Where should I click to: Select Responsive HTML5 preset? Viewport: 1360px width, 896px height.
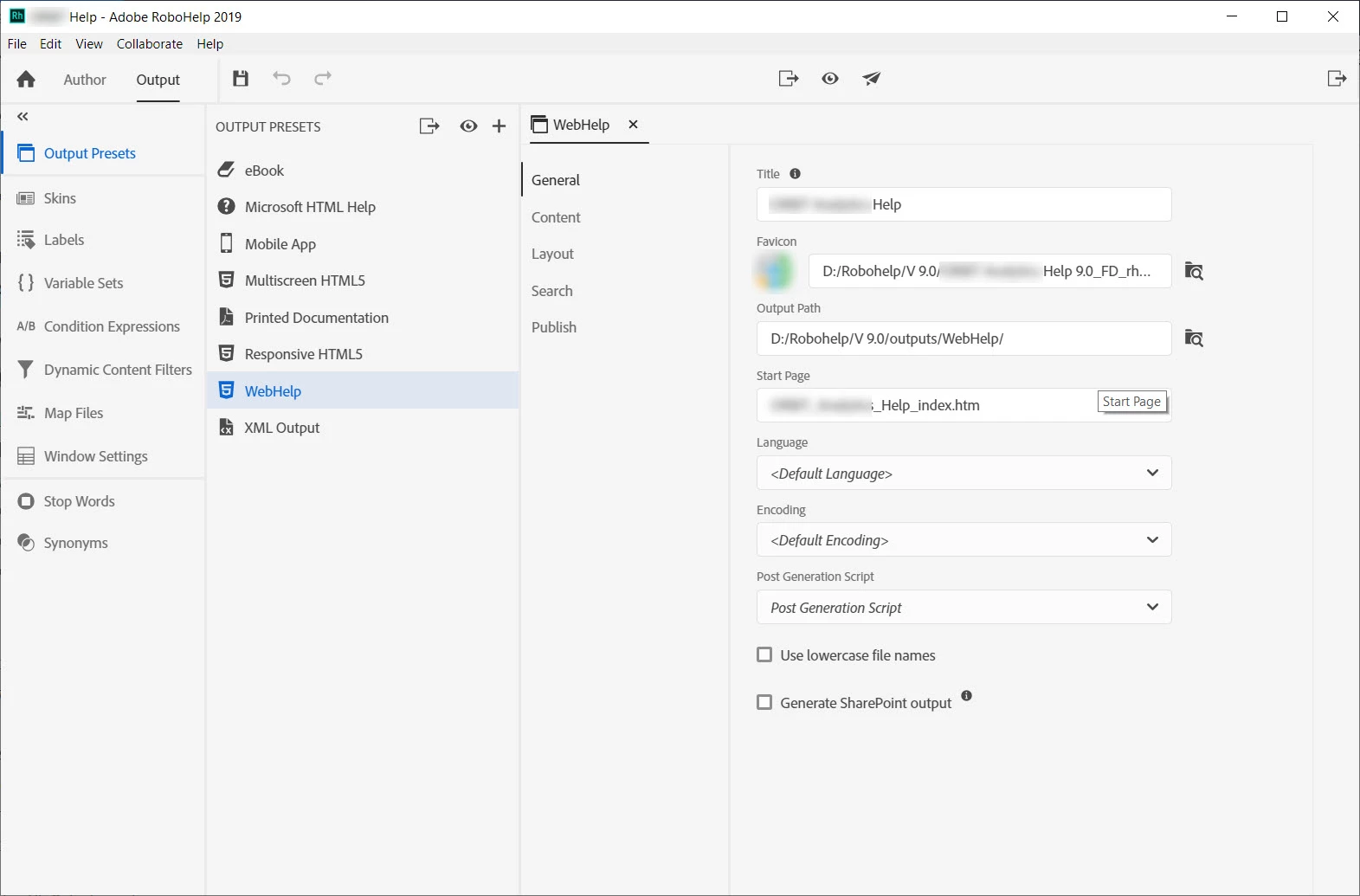pos(363,354)
